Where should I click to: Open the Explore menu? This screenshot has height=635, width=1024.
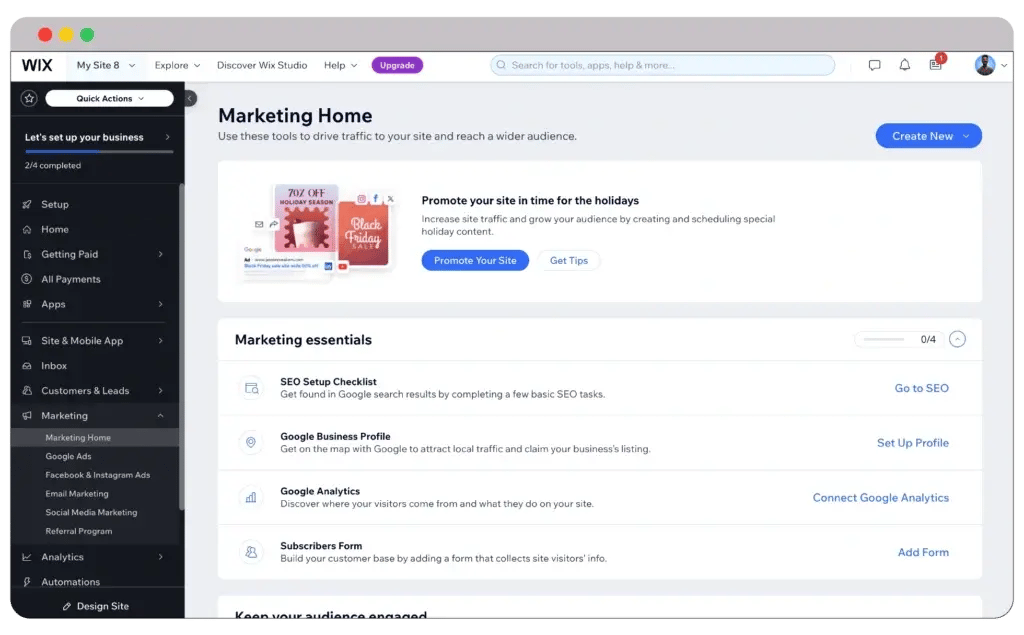point(177,66)
